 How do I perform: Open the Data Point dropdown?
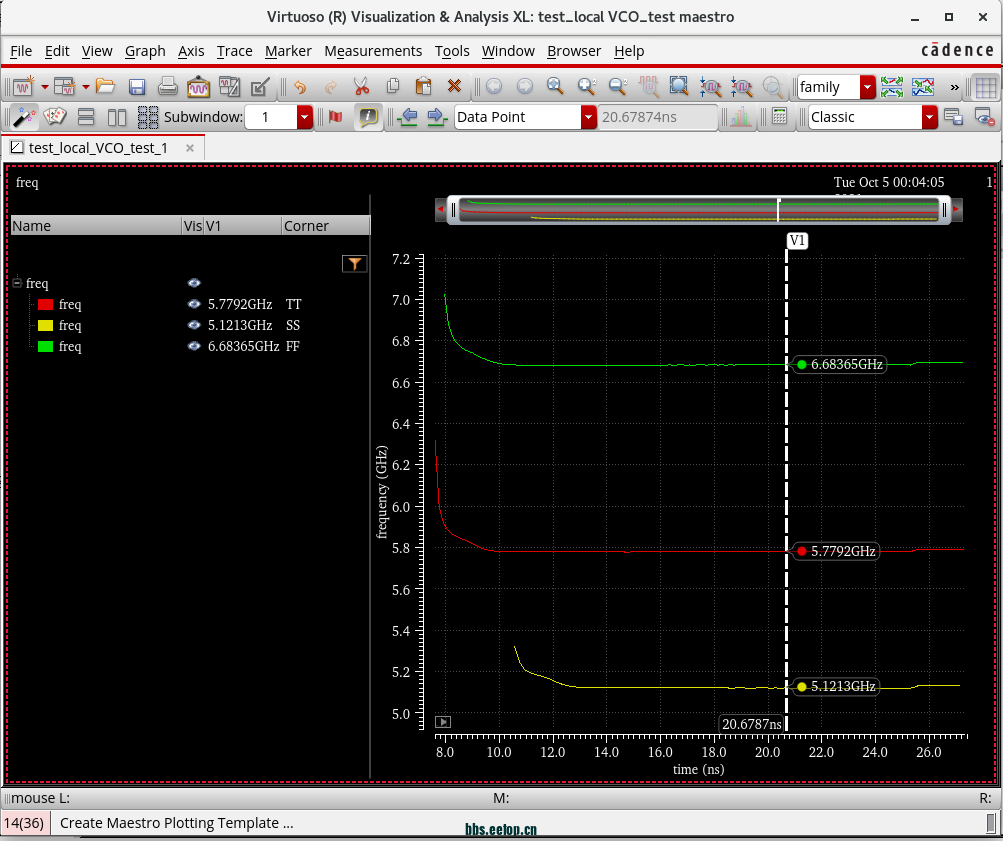tap(588, 117)
